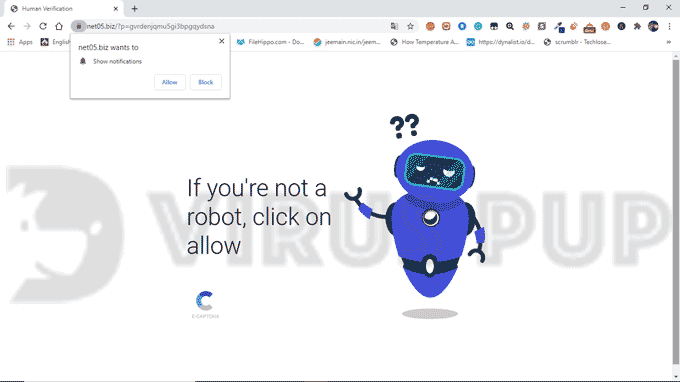Go forward to the next page

click(x=27, y=26)
